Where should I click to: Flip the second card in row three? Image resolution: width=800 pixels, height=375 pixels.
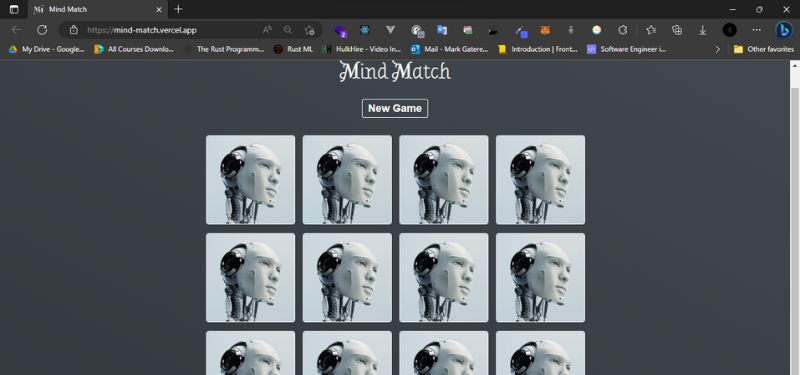pyautogui.click(x=347, y=353)
